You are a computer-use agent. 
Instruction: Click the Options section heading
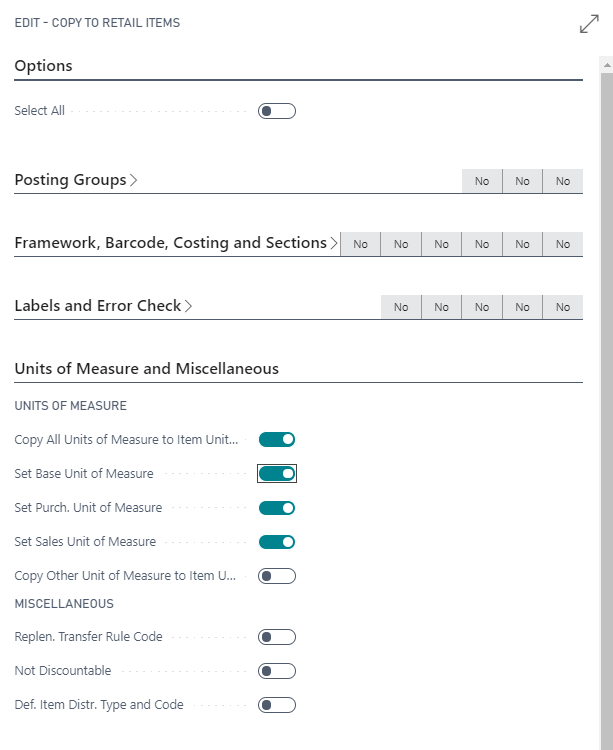click(44, 66)
